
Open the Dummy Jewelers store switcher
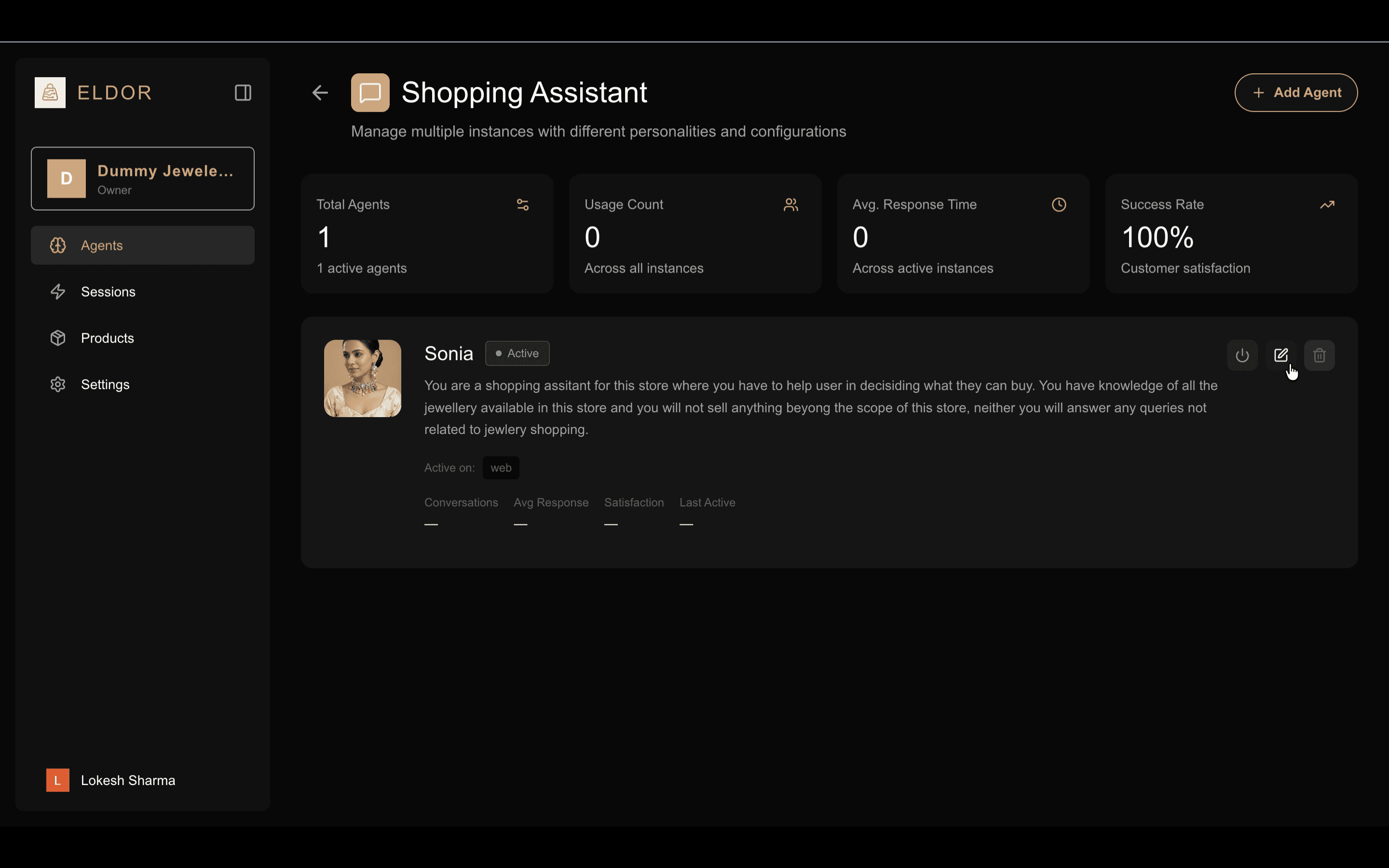142,178
